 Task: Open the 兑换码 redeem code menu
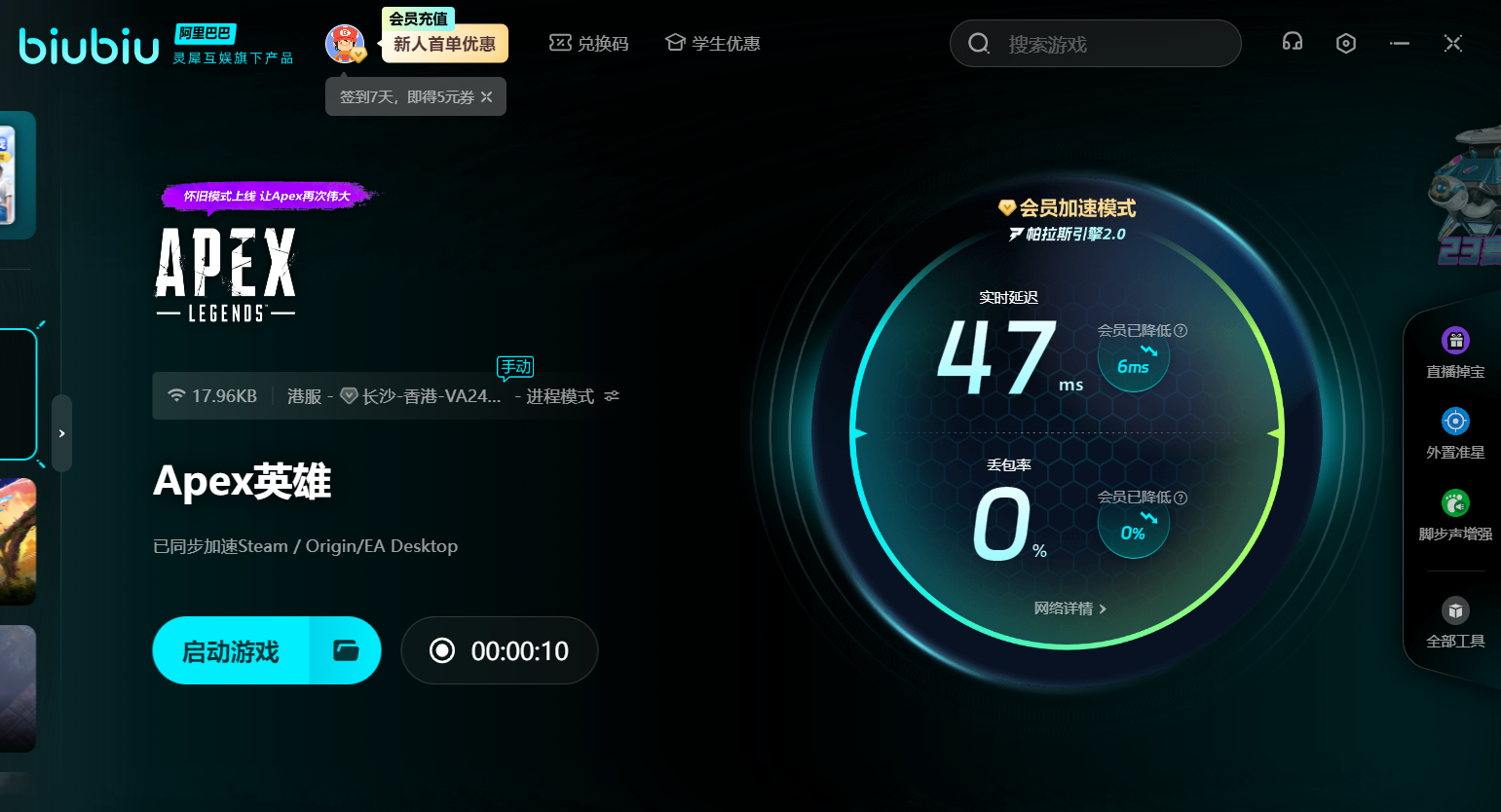click(589, 44)
